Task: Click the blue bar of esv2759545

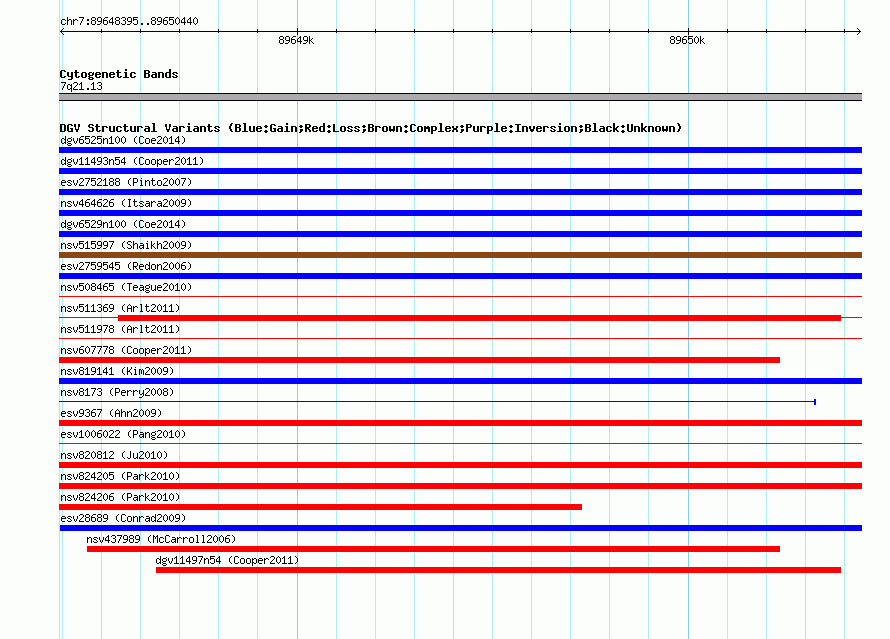Action: coord(460,276)
